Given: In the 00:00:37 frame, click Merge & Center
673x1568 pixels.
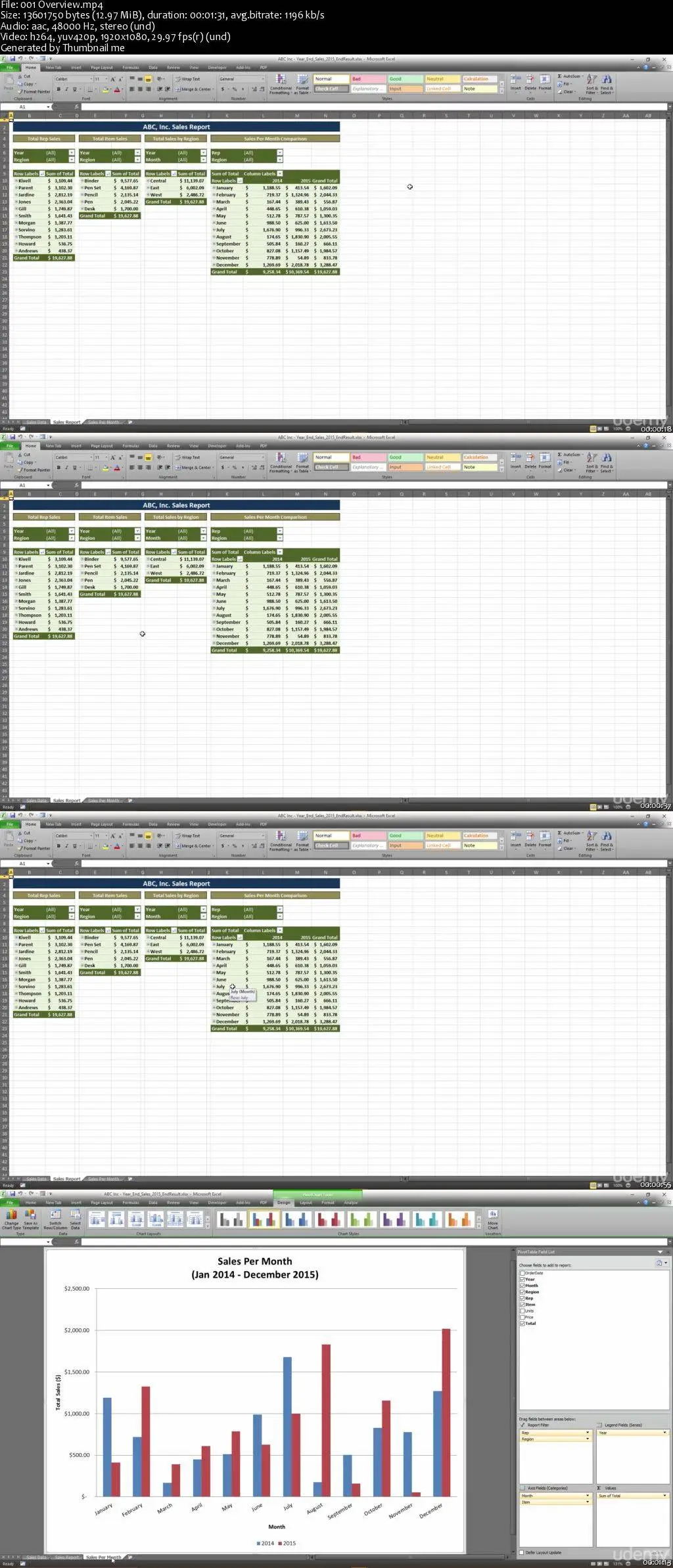Looking at the screenshot, I should tap(193, 468).
